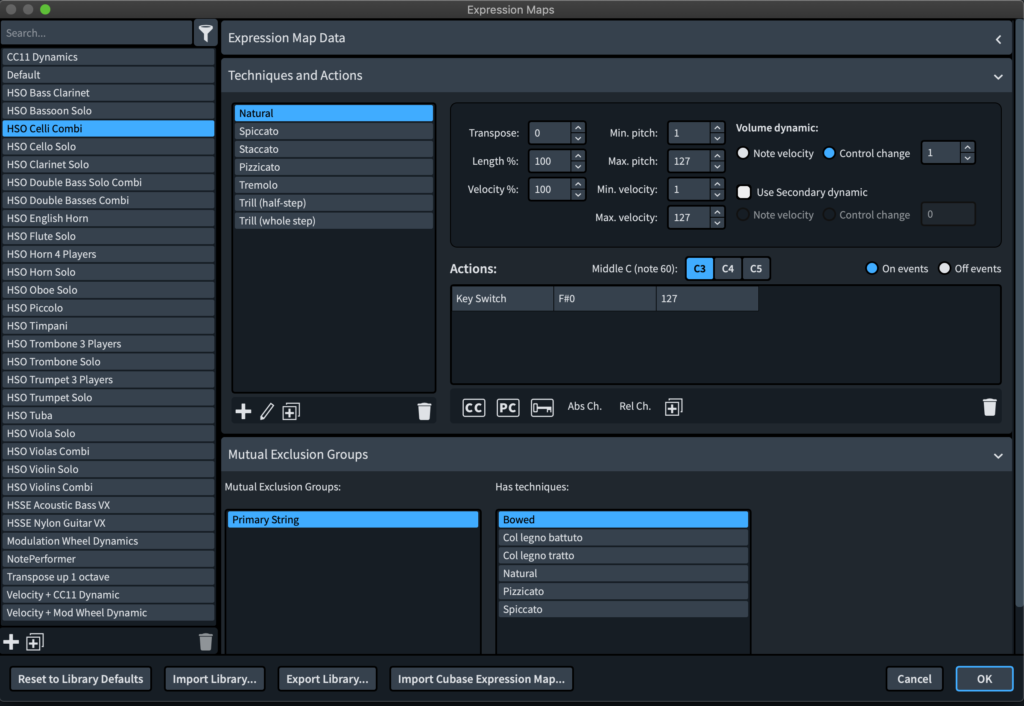The height and width of the screenshot is (706, 1024).
Task: Increase the Min. velocity stepper
Action: [717, 184]
